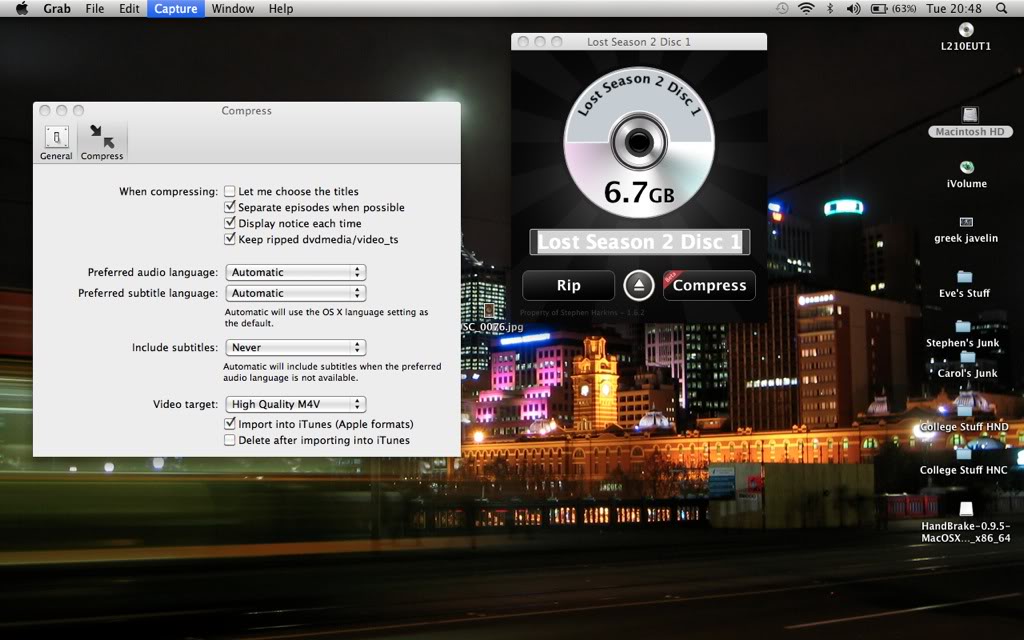The height and width of the screenshot is (640, 1024).
Task: Open the volume control icon
Action: [853, 8]
